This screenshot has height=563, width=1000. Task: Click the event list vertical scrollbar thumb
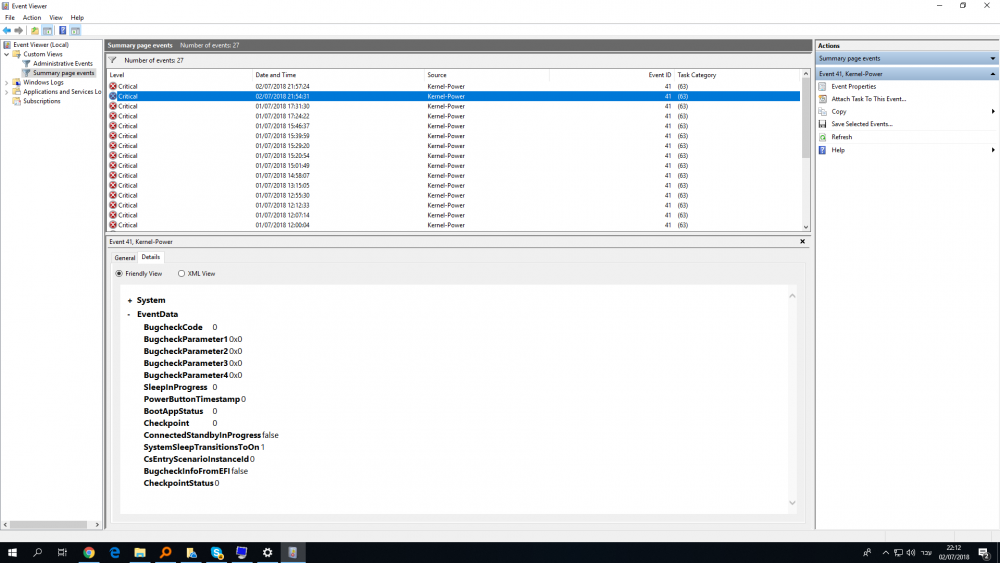tap(805, 119)
